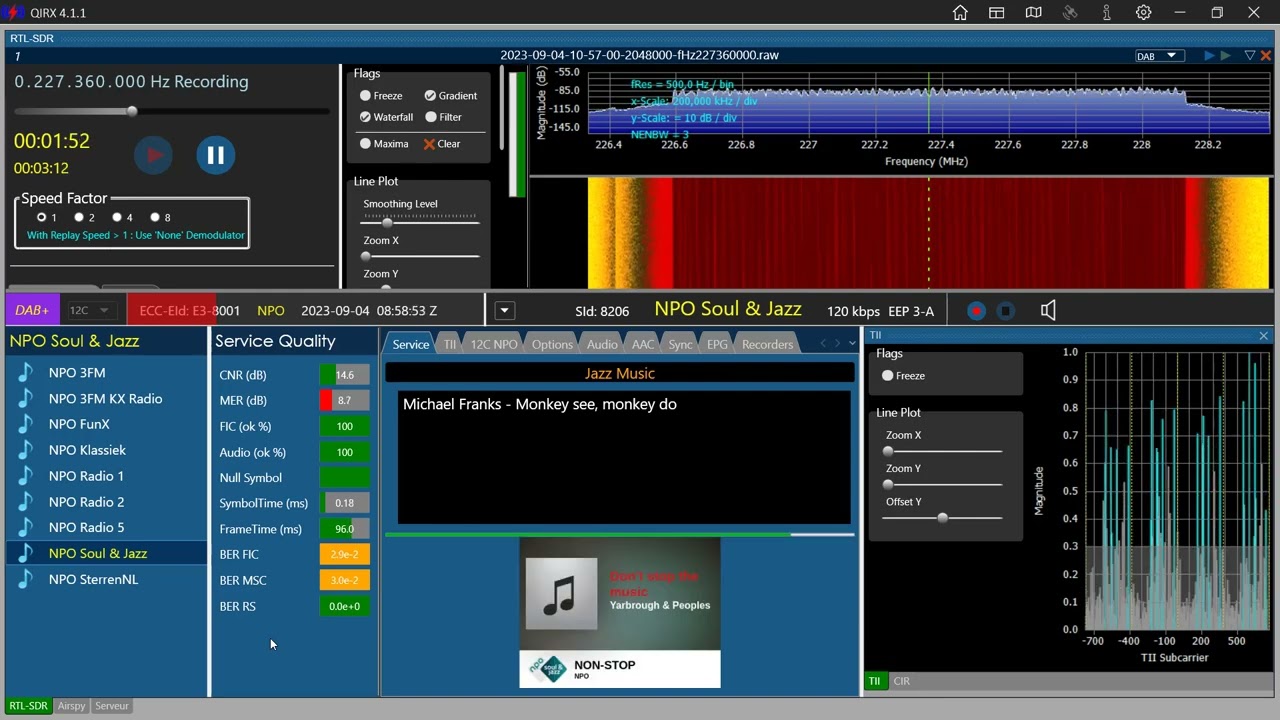
Task: Toggle the Filter flag
Action: pyautogui.click(x=430, y=117)
